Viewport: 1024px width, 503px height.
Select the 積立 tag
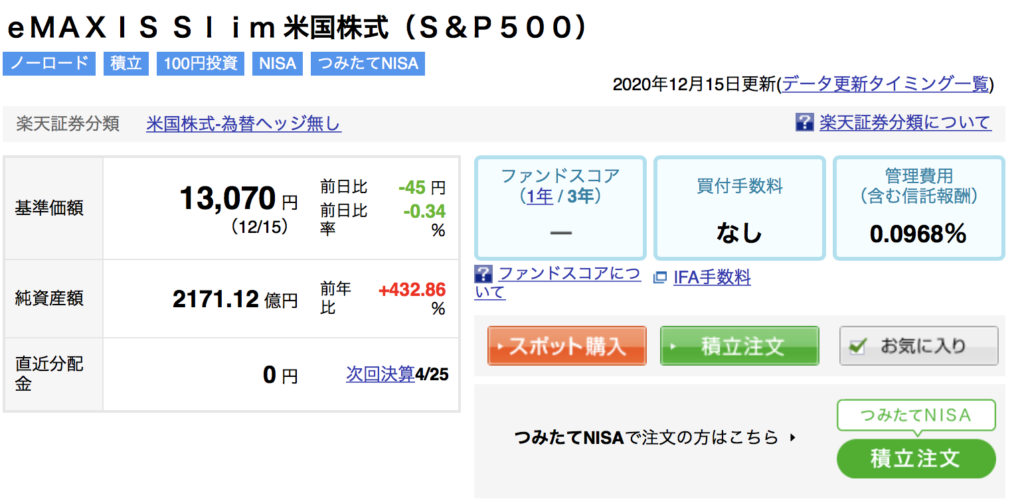[126, 64]
